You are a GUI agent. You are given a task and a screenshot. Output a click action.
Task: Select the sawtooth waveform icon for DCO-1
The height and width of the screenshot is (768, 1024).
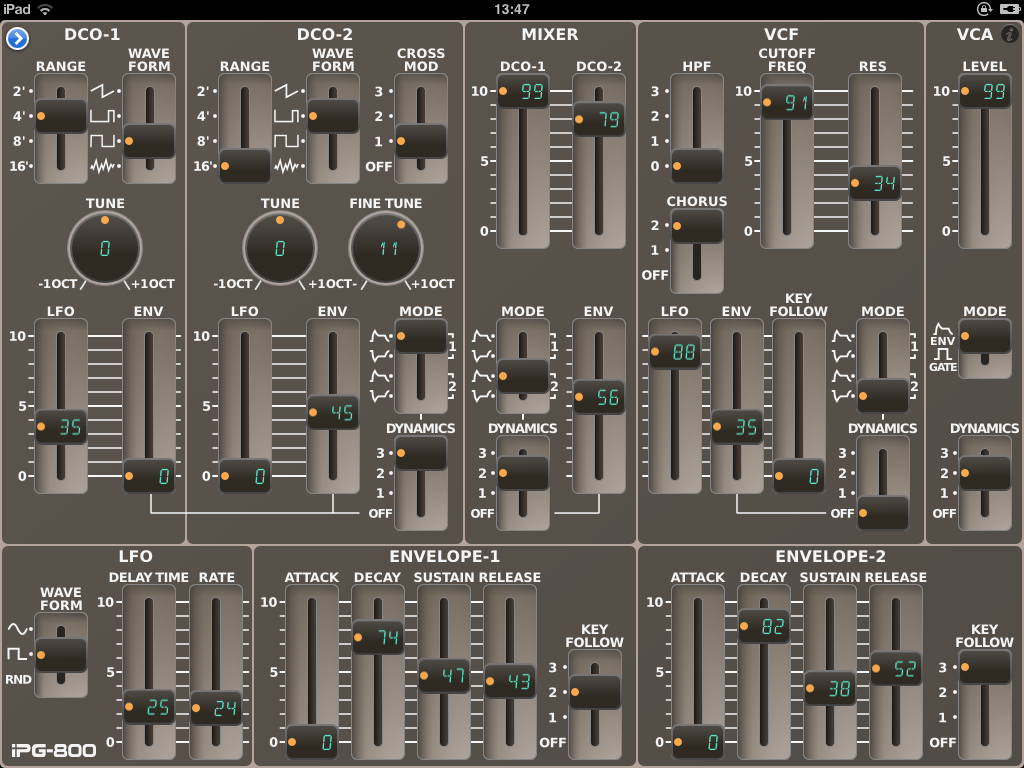[x=103, y=90]
